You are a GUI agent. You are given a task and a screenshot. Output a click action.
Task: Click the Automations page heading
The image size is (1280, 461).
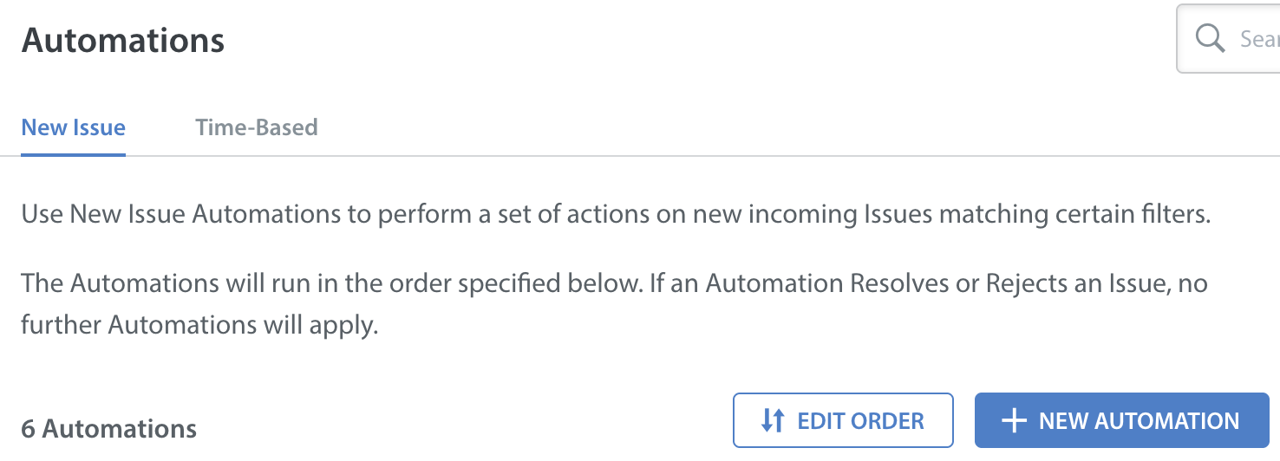click(x=122, y=41)
